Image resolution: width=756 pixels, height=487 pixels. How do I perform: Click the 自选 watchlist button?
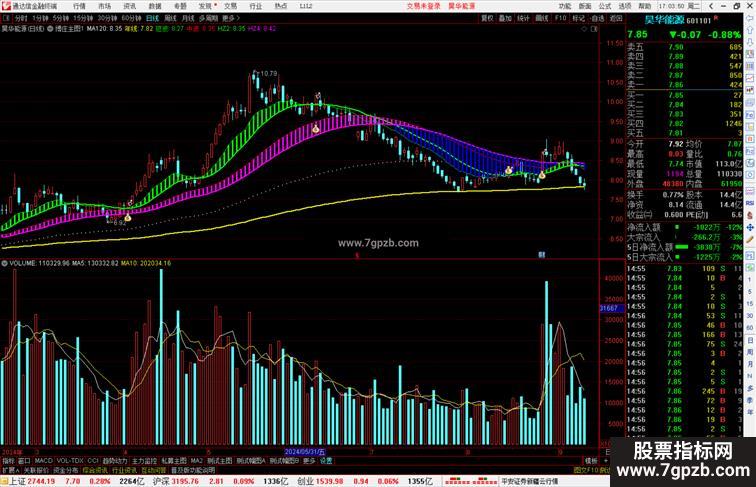coord(597,18)
